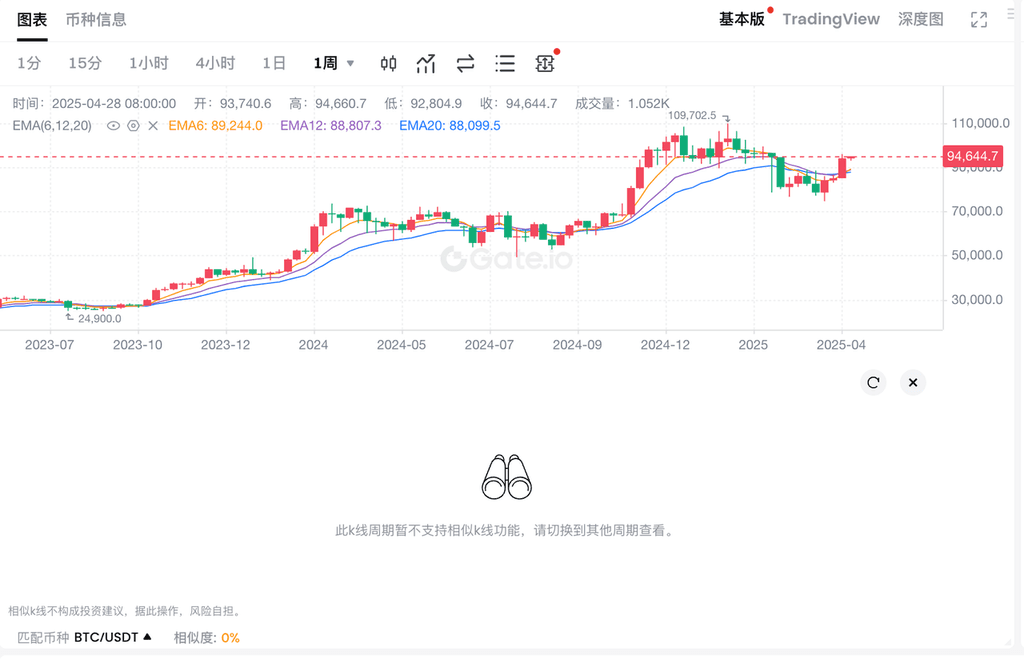This screenshot has height=663, width=1024.
Task: Open the technical indicators icon
Action: pos(426,64)
